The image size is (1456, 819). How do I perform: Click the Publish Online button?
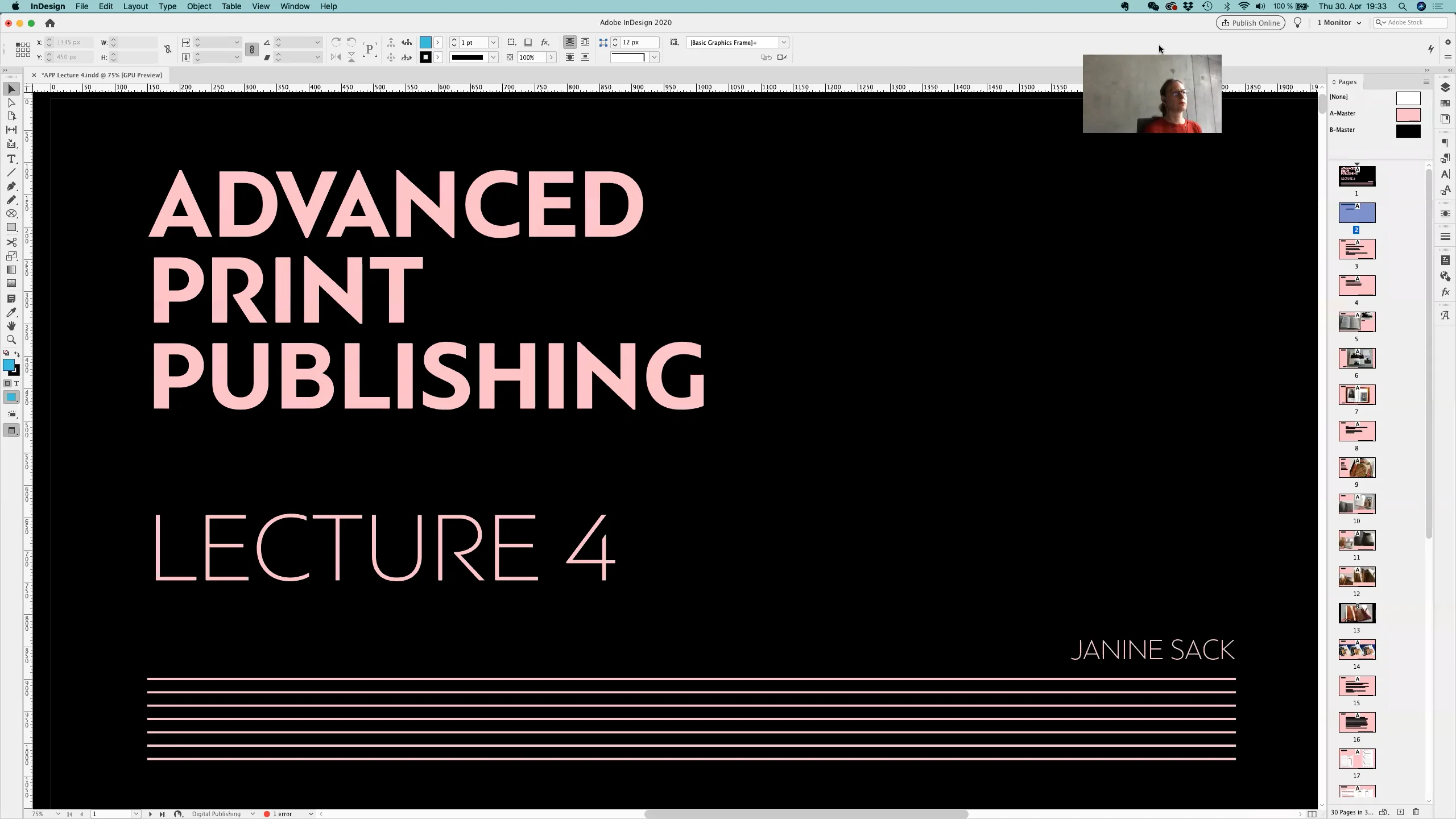(x=1250, y=23)
